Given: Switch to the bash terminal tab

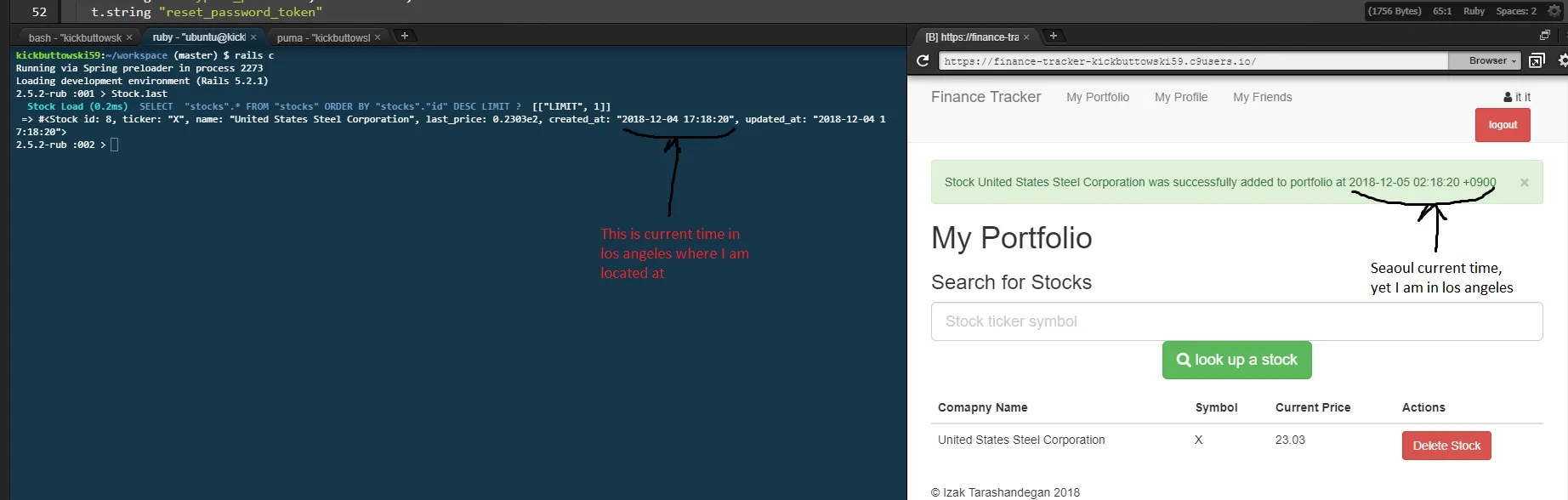Looking at the screenshot, I should (x=75, y=37).
